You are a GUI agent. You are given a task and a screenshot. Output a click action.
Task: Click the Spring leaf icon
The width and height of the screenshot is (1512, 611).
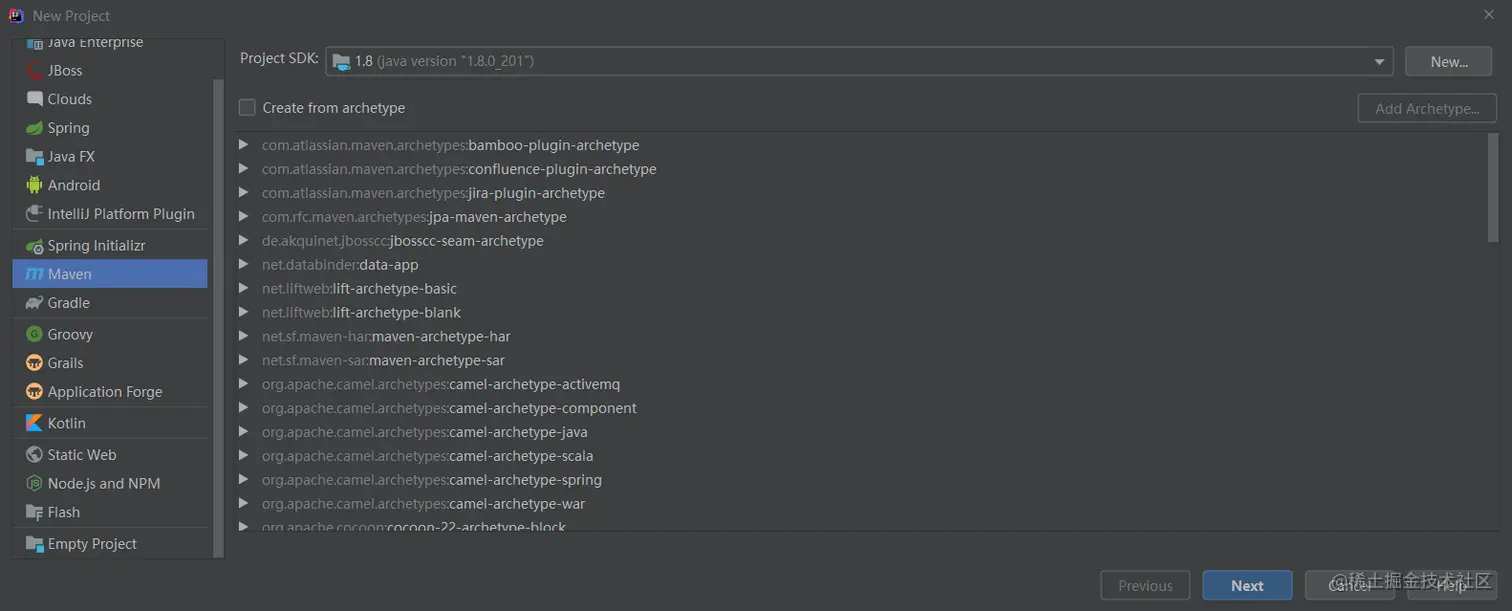click(34, 128)
